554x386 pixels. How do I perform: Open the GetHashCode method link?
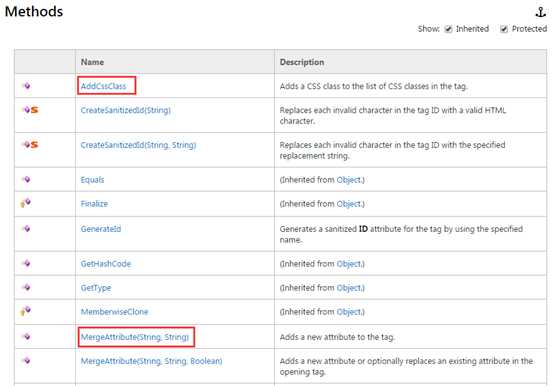(x=106, y=264)
